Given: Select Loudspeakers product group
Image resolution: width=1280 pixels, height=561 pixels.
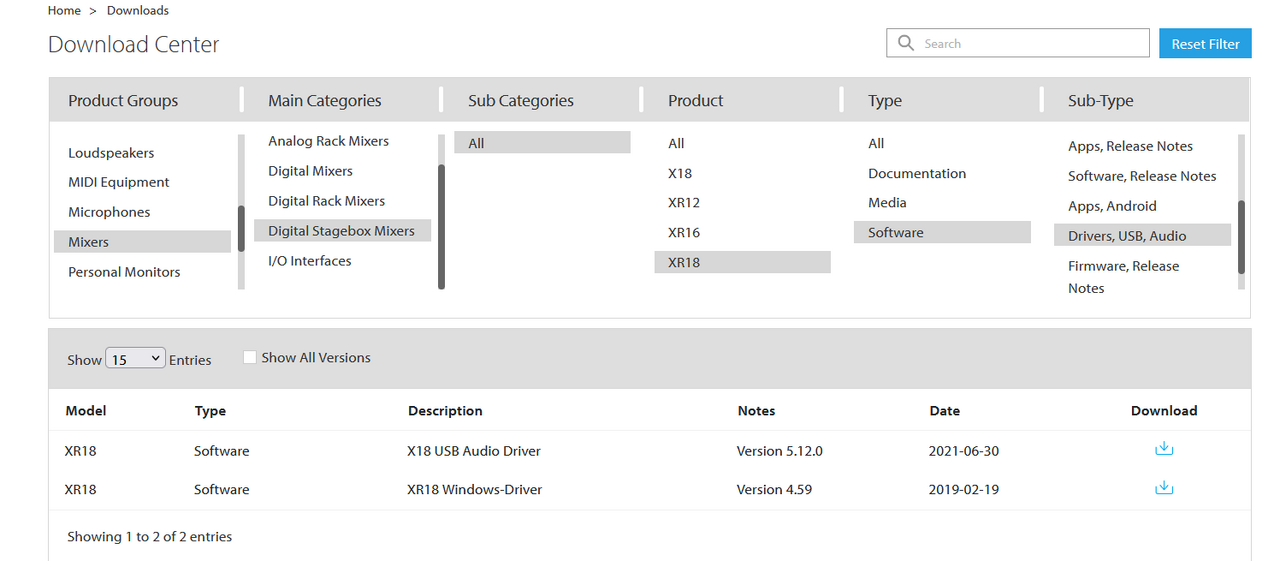Looking at the screenshot, I should click(111, 153).
